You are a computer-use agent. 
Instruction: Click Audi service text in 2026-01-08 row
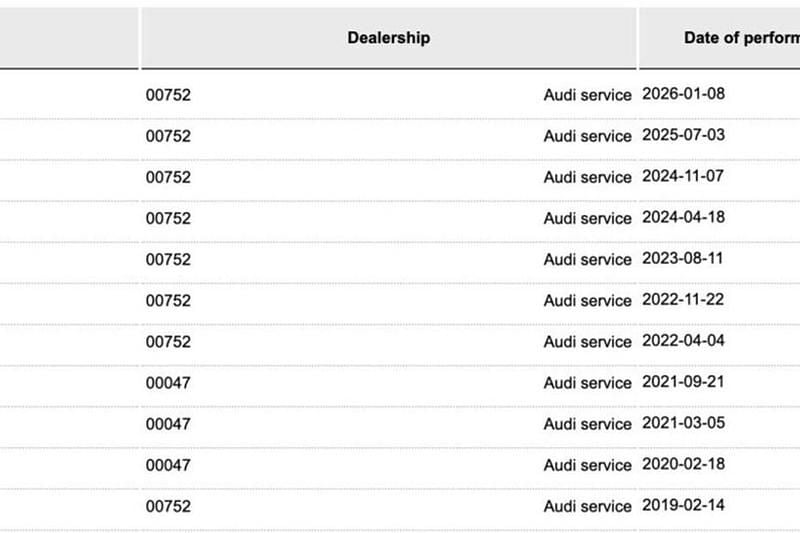point(587,95)
